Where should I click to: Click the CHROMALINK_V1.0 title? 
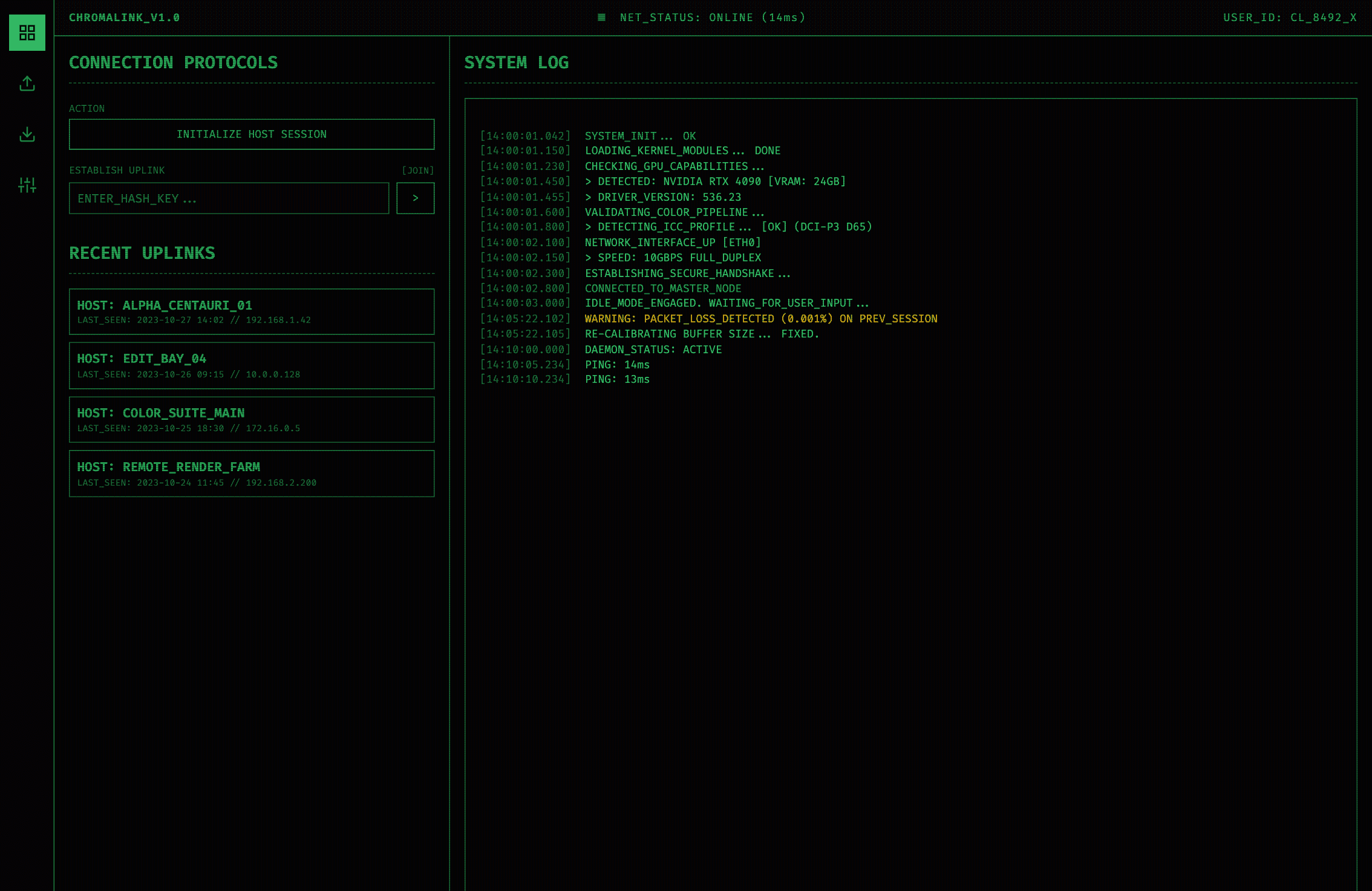[x=125, y=18]
